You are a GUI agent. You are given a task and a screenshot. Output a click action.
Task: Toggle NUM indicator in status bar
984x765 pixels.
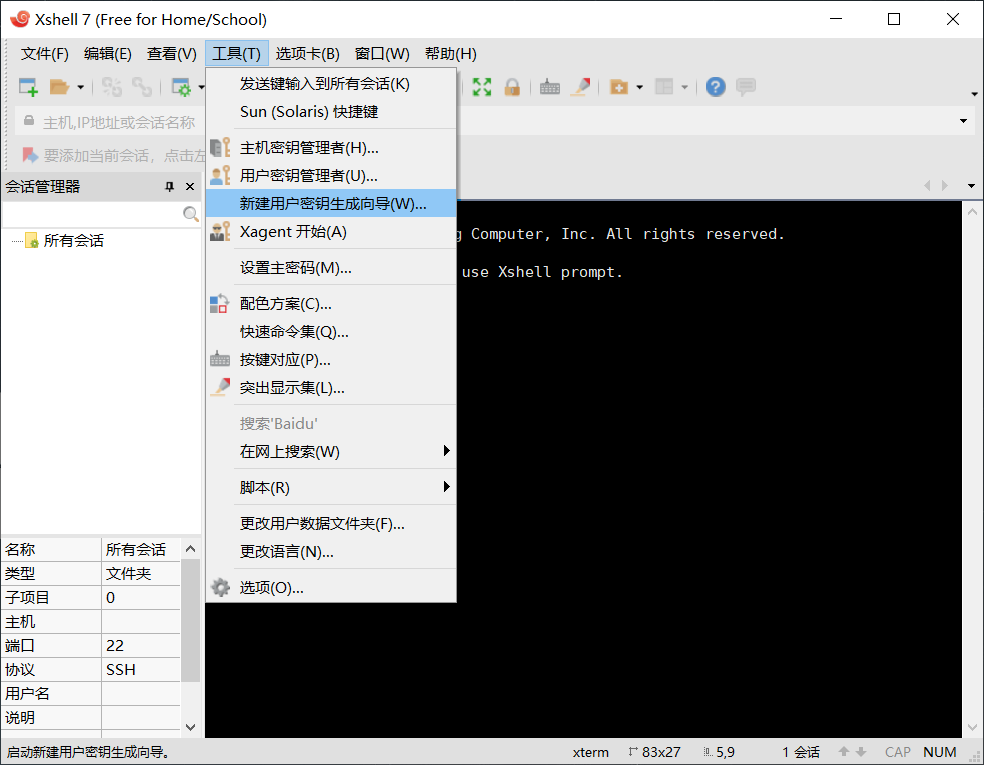(x=939, y=751)
